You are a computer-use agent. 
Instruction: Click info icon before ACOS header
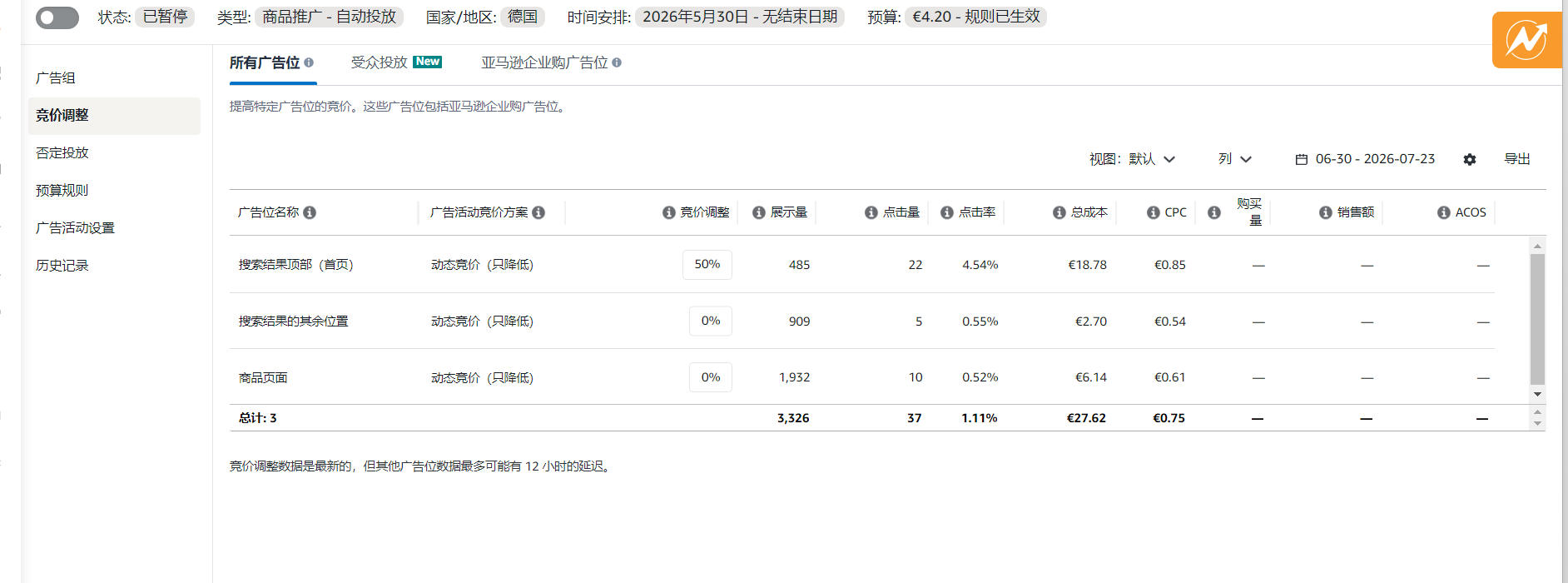1444,212
